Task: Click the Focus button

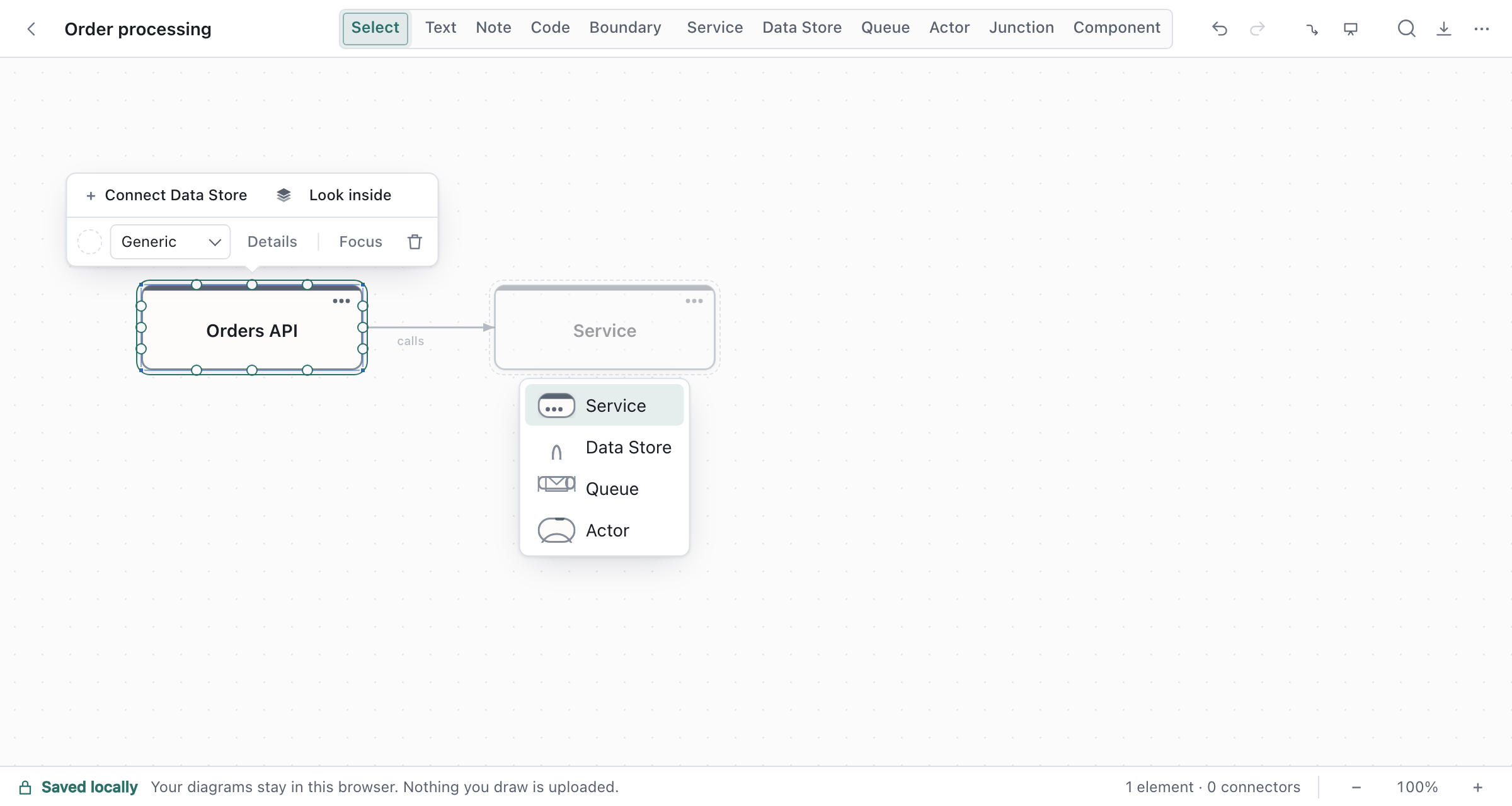Action: 360,242
